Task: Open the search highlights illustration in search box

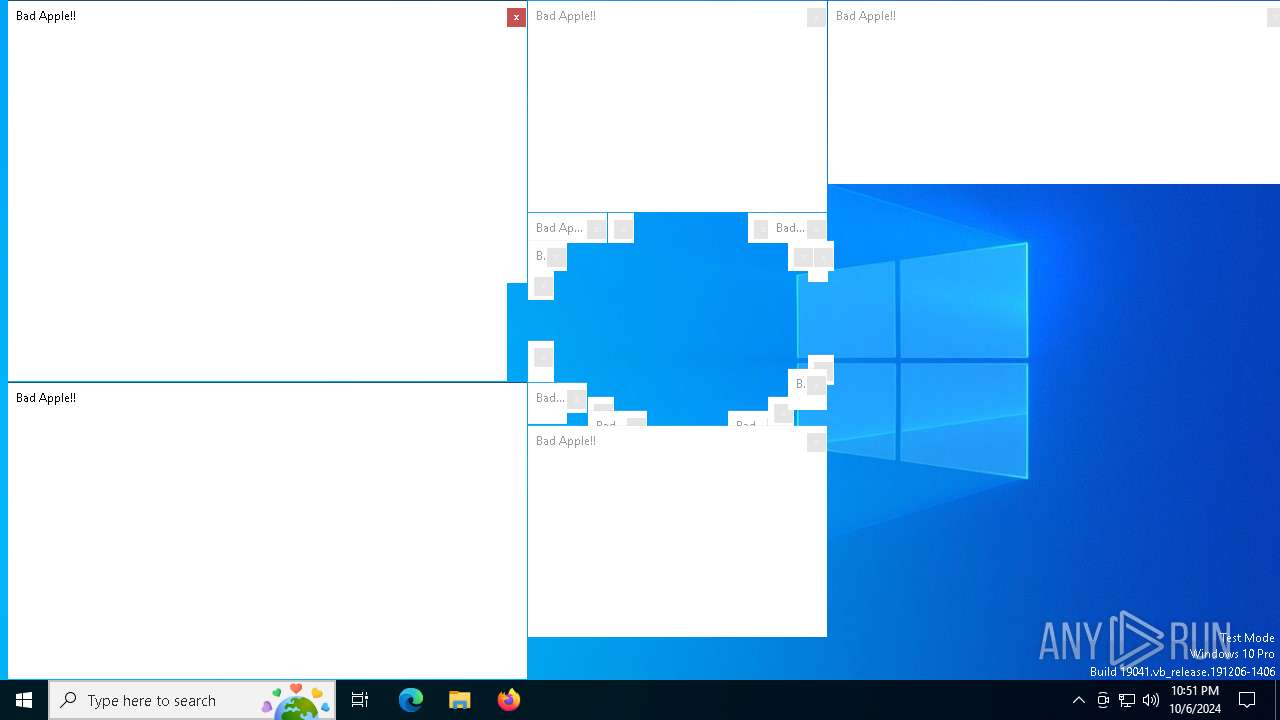Action: pos(295,700)
